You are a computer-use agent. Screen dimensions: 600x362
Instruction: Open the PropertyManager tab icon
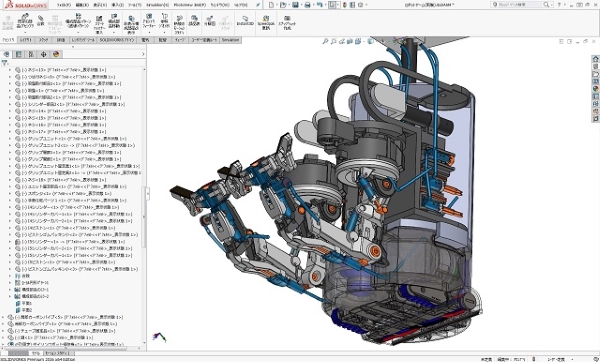pyautogui.click(x=18, y=54)
